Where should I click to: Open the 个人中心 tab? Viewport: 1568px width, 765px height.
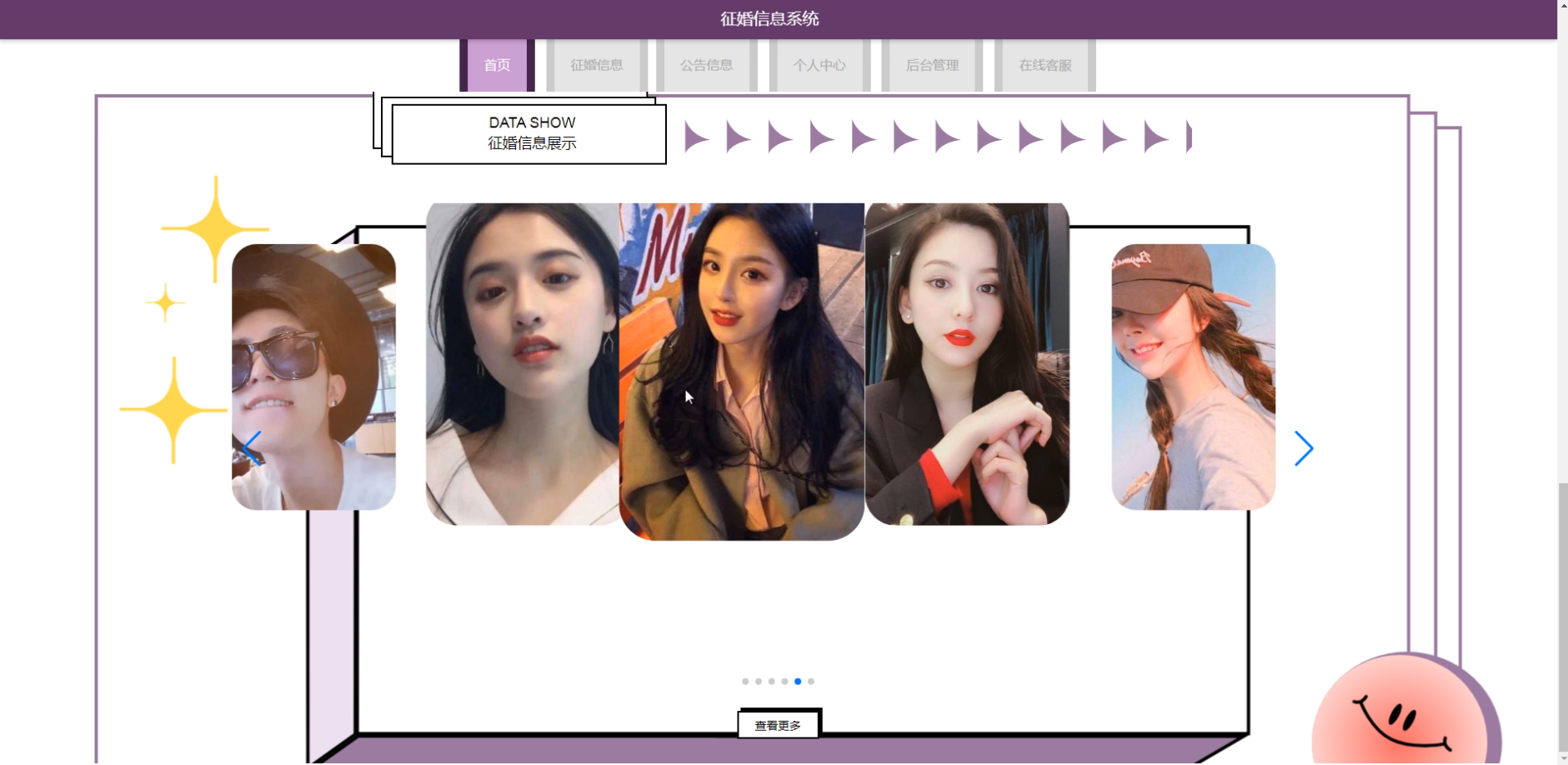click(x=819, y=65)
